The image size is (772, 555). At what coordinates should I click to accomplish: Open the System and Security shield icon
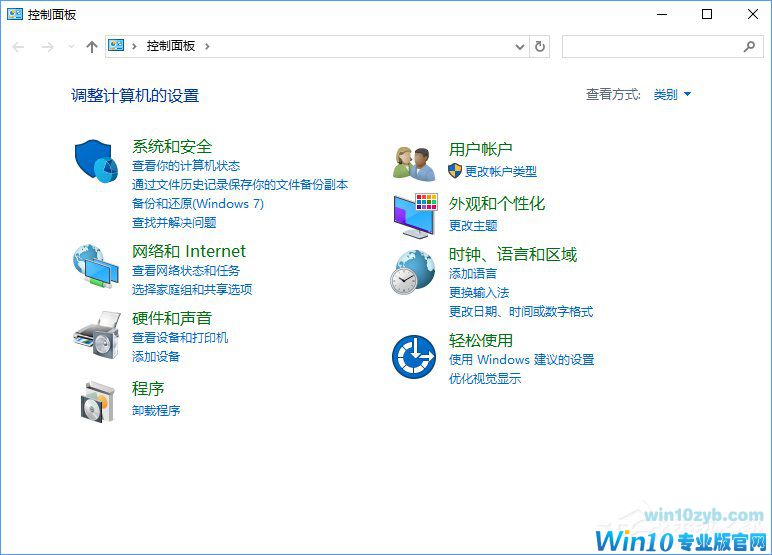[x=96, y=161]
